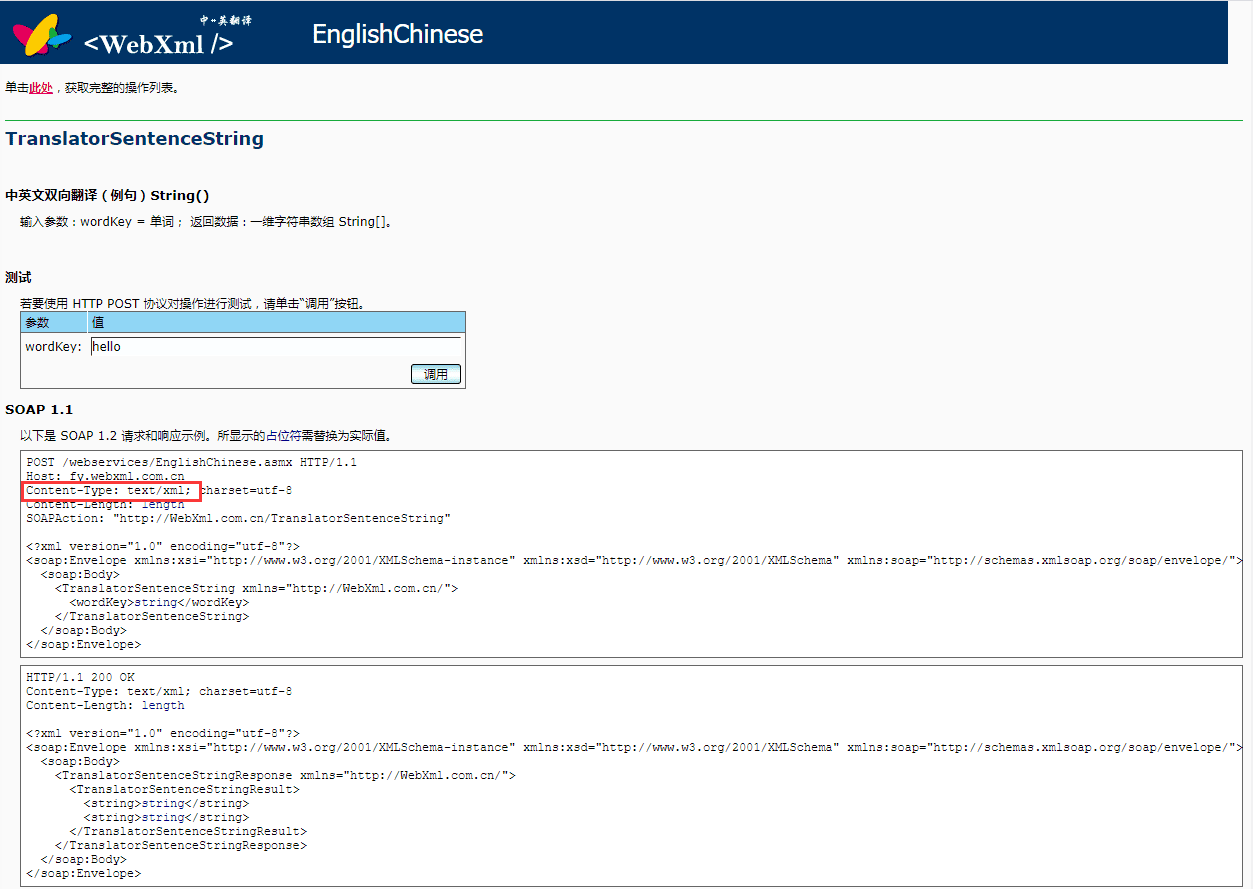Click the 中英文双向翻译（例句）String() heading
1253x889 pixels.
coord(107,196)
